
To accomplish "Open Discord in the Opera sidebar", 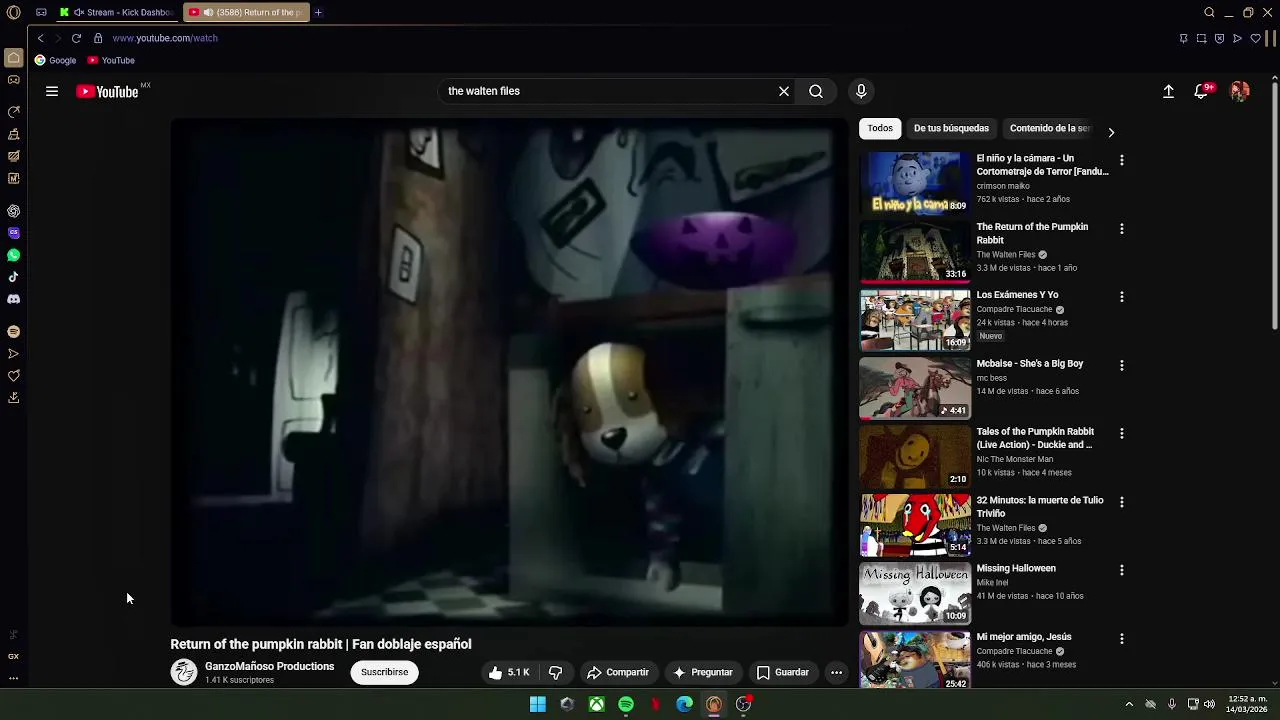I will tap(13, 299).
